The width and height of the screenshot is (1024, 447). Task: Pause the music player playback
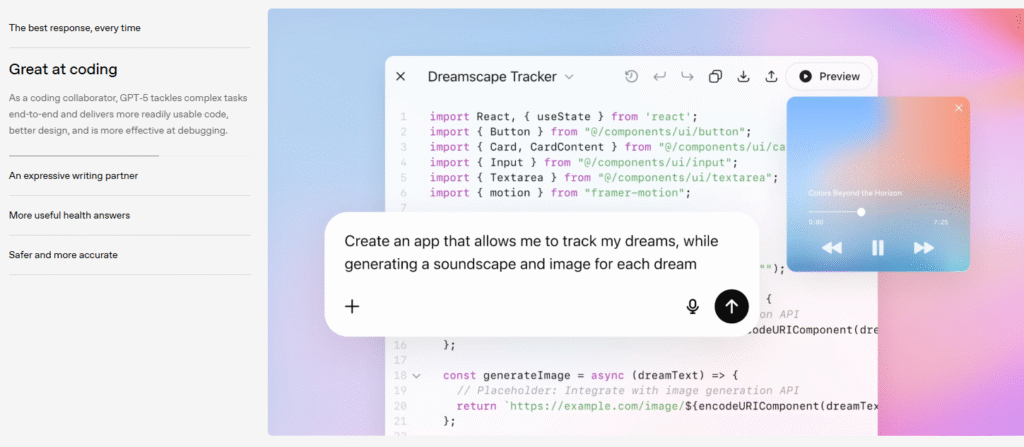pos(878,248)
